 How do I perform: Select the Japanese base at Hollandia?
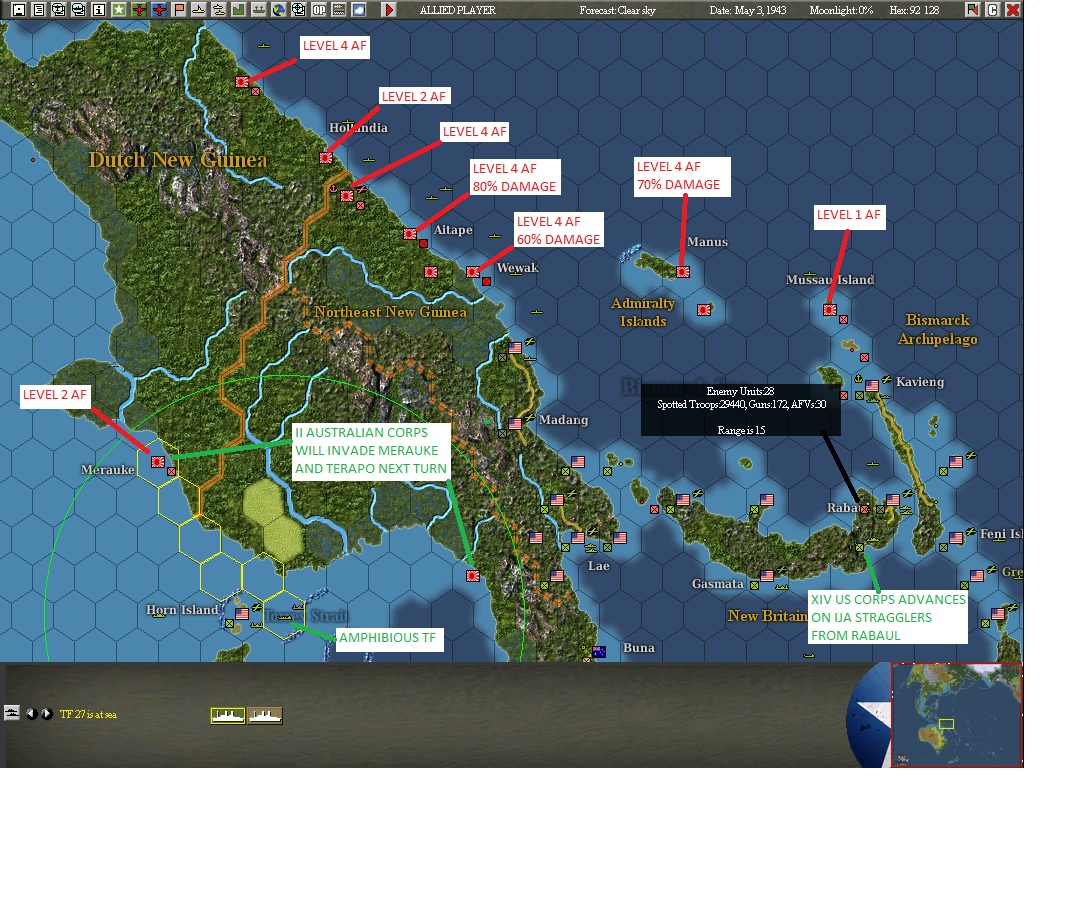326,157
